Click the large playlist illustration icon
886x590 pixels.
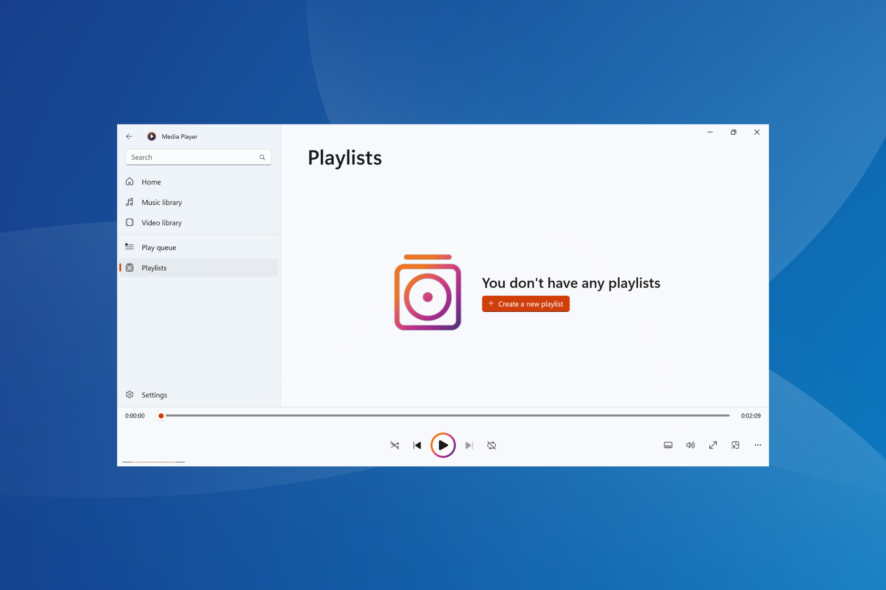(x=428, y=292)
